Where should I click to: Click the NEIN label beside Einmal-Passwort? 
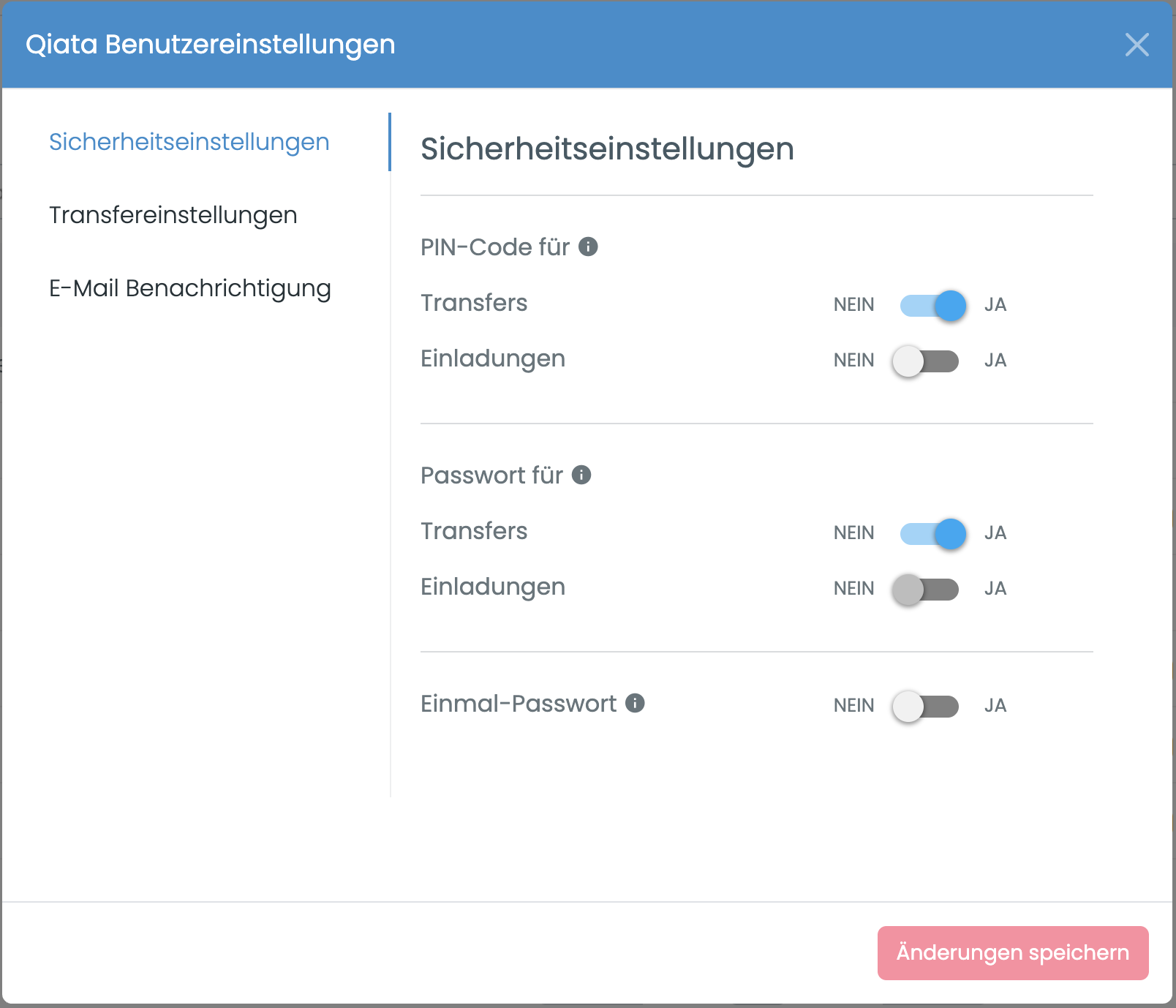pos(853,704)
